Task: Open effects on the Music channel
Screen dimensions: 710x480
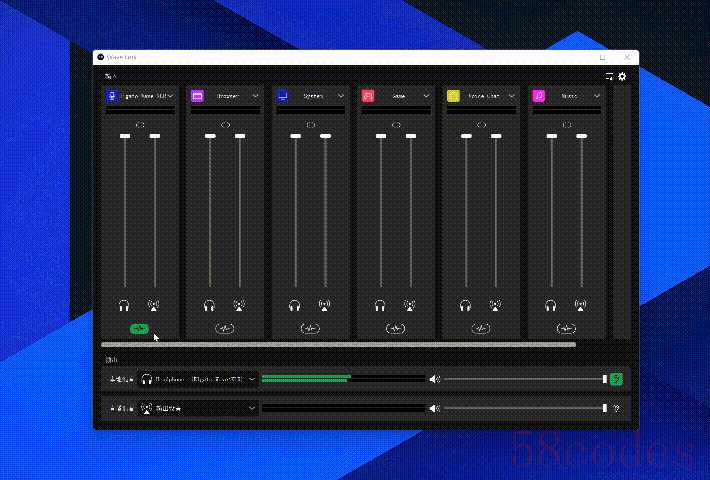Action: (x=566, y=328)
